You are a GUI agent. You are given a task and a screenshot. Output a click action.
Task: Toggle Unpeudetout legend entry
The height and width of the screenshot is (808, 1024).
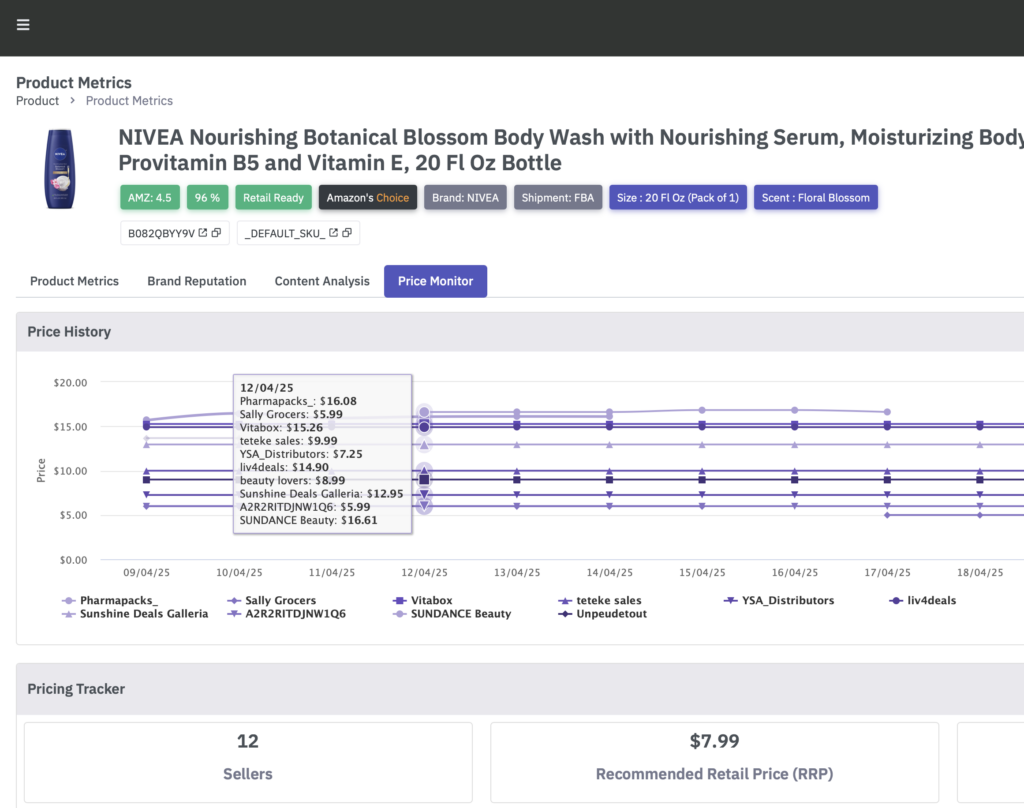point(603,613)
